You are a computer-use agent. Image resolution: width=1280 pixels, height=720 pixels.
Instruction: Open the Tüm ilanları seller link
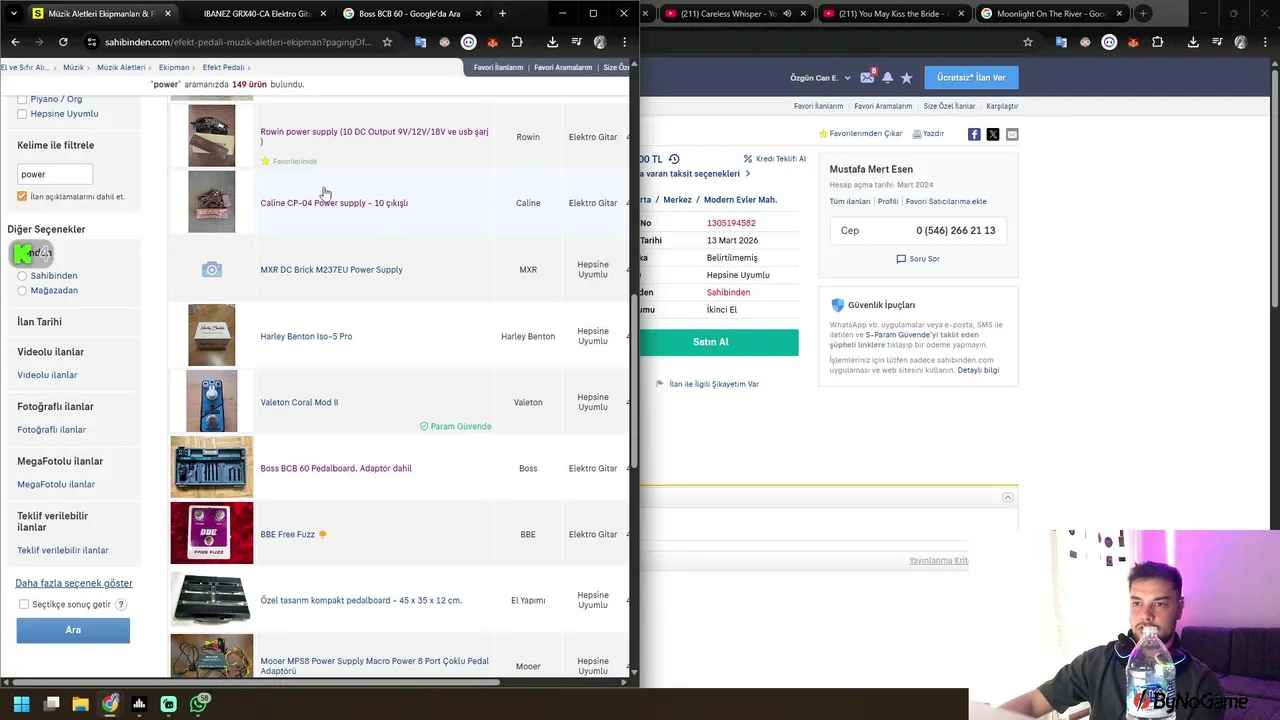pos(850,201)
